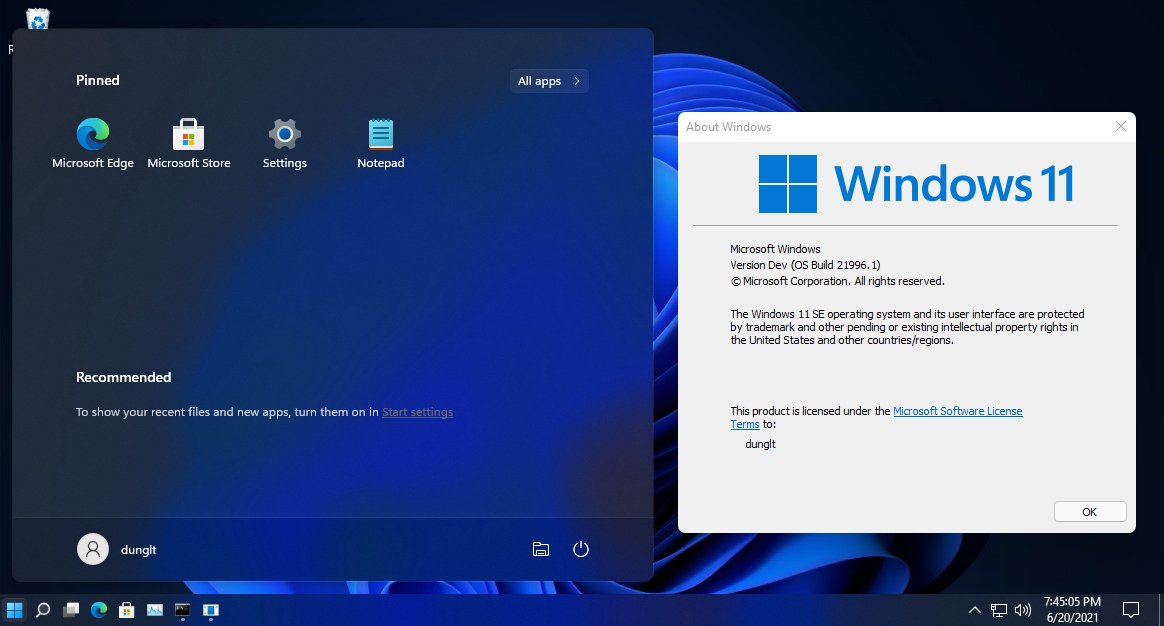Click the "Pinned" heading in Start menu
This screenshot has width=1164, height=626.
point(97,80)
